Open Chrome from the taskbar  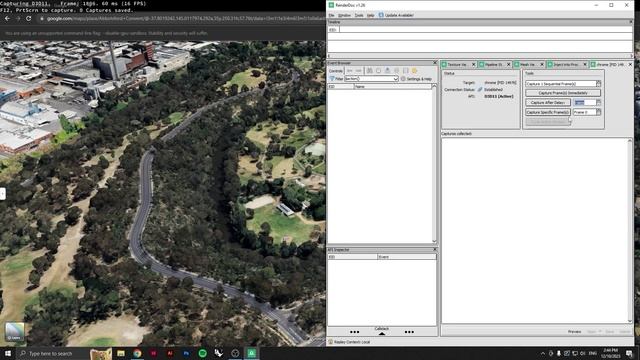(x=137, y=353)
